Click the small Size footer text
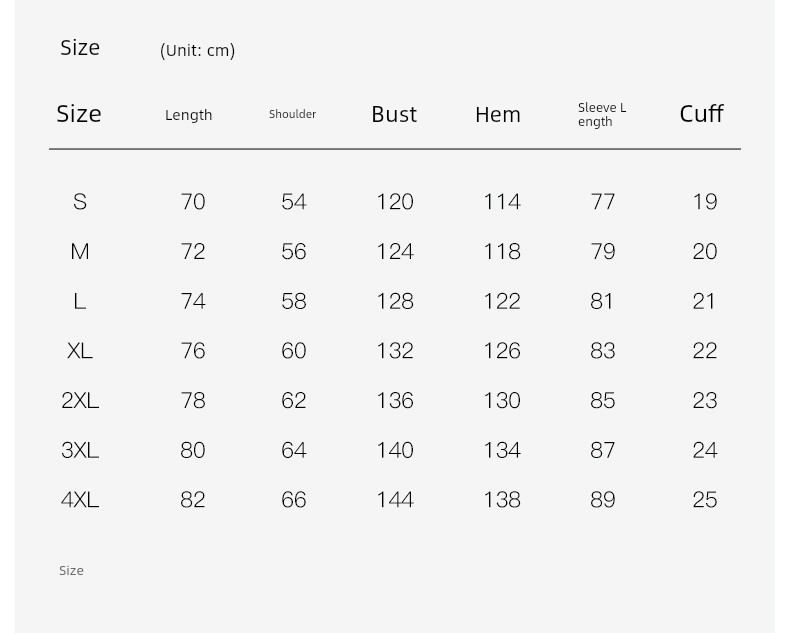790x633 pixels. [71, 571]
